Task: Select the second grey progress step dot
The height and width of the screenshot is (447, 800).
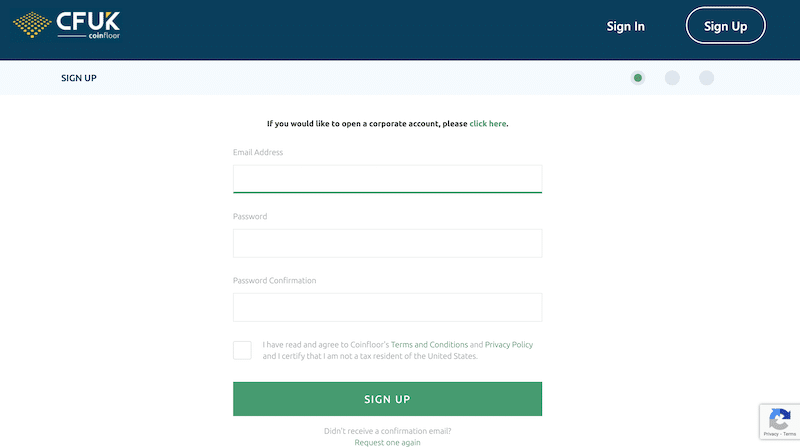Action: (672, 78)
